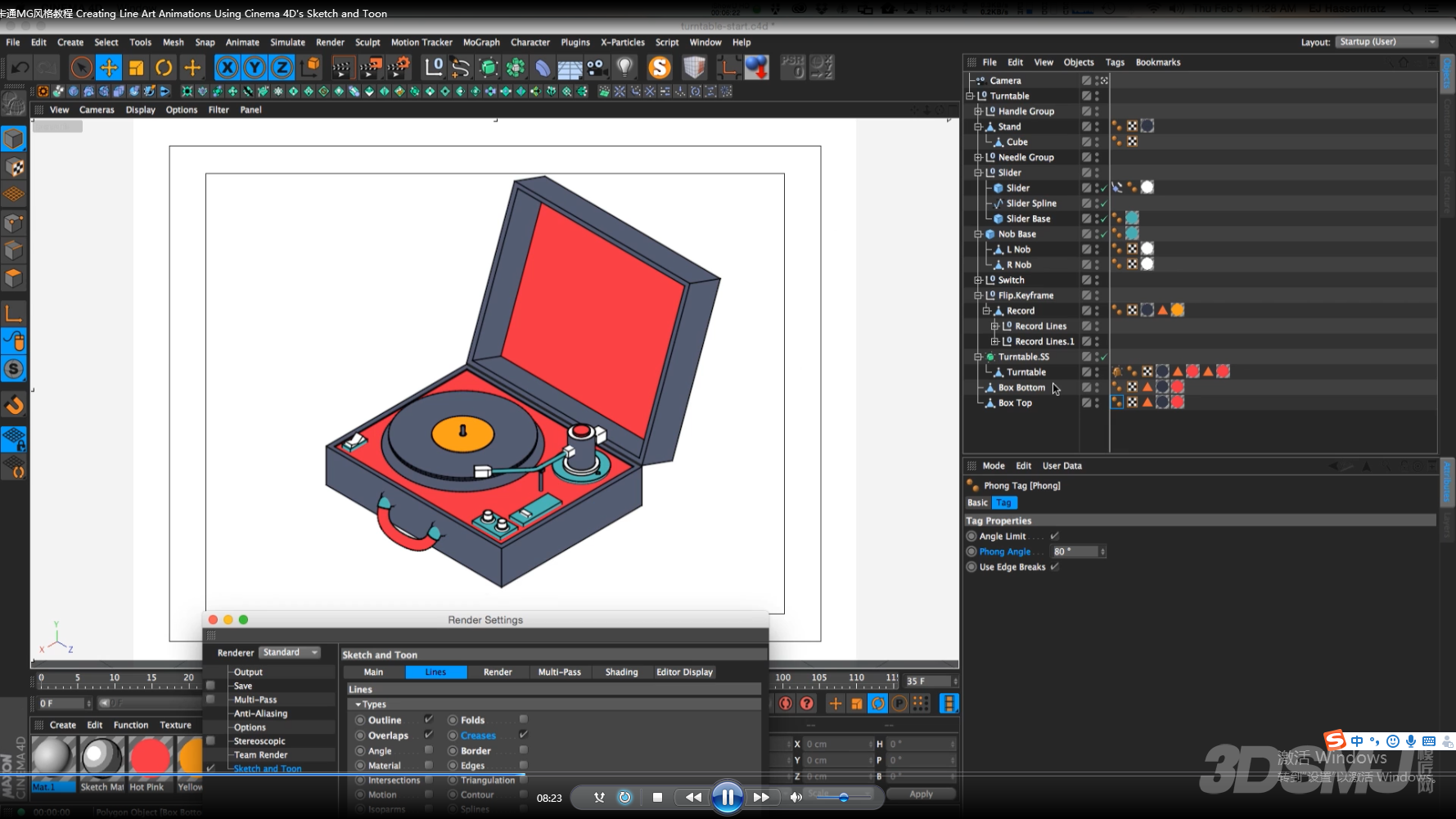Click the fast forward player button
Screen dimensions: 1456x819
point(761,797)
